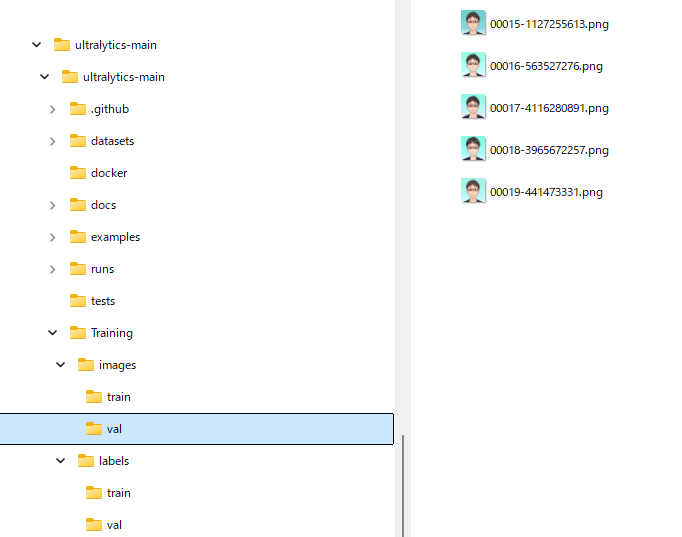Click the tests folder icon

78,300
